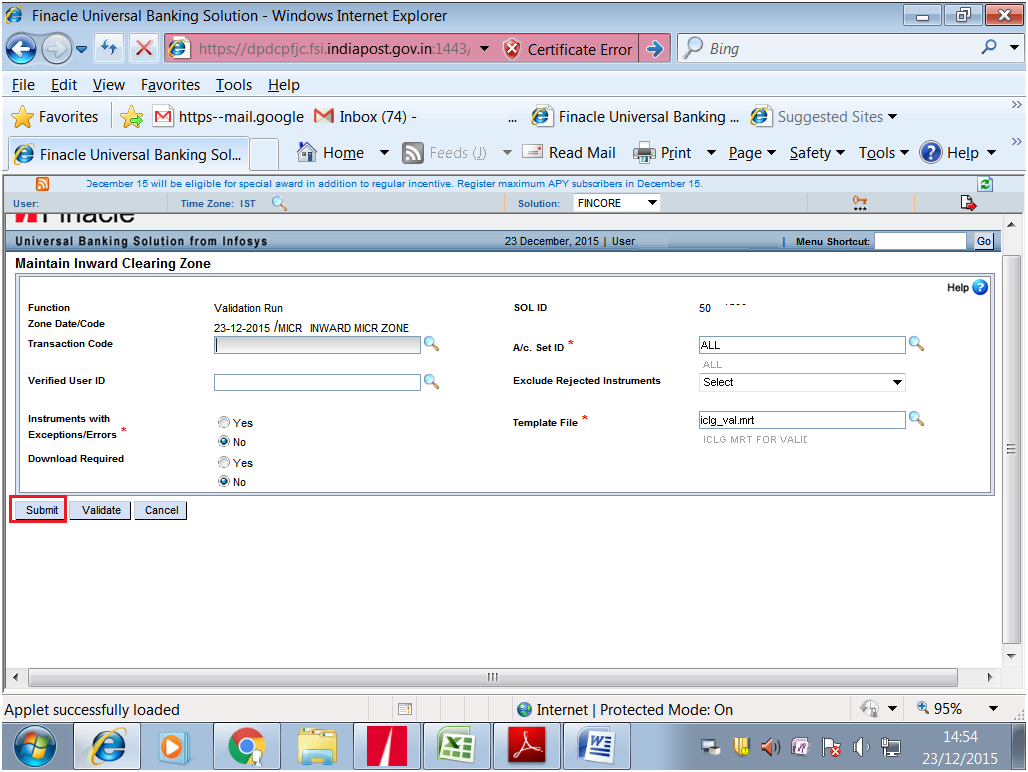The width and height of the screenshot is (1028, 772).
Task: Select Yes for Instruments with Exceptions/Errors
Action: pos(224,422)
